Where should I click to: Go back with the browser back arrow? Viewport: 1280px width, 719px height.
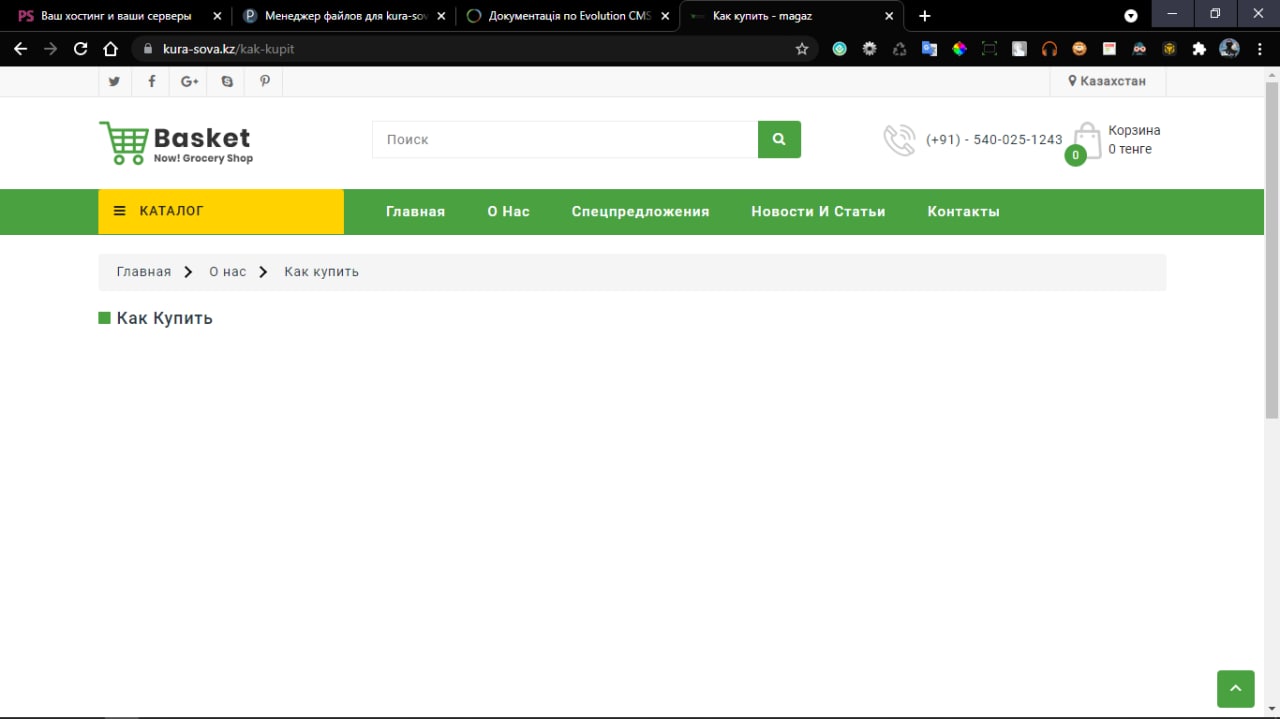[x=21, y=49]
